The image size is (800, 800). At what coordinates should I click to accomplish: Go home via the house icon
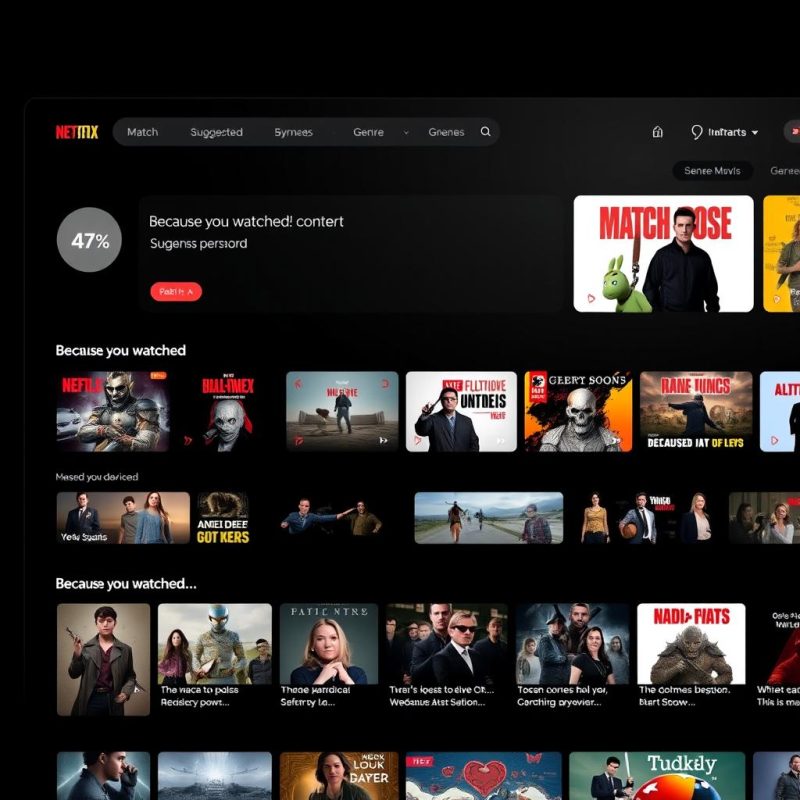tap(657, 131)
